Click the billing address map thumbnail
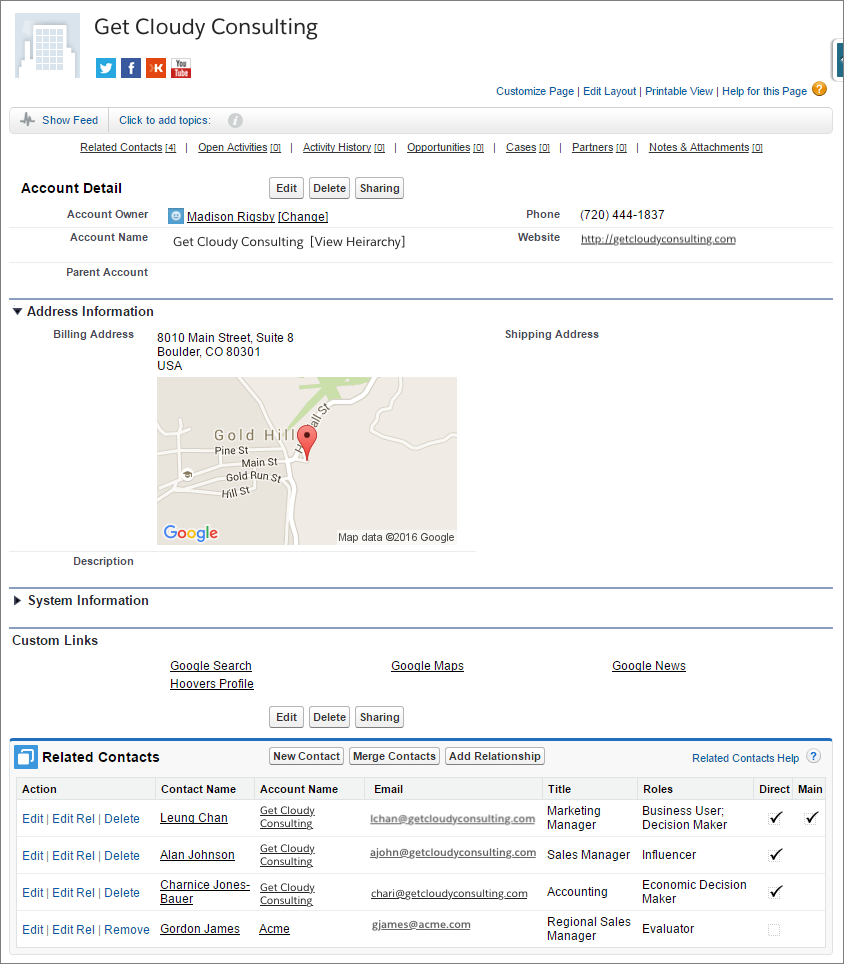Image resolution: width=844 pixels, height=964 pixels. tap(307, 461)
